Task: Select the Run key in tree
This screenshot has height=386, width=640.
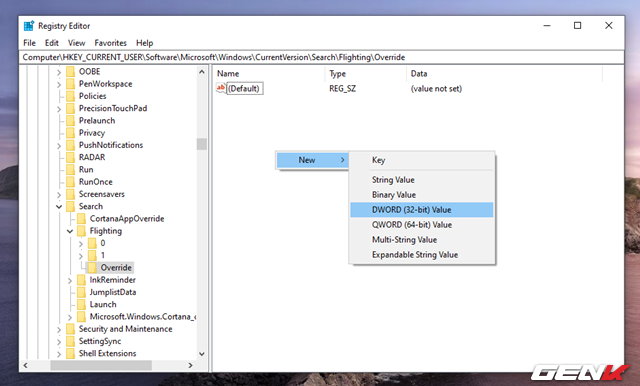Action: [x=86, y=170]
